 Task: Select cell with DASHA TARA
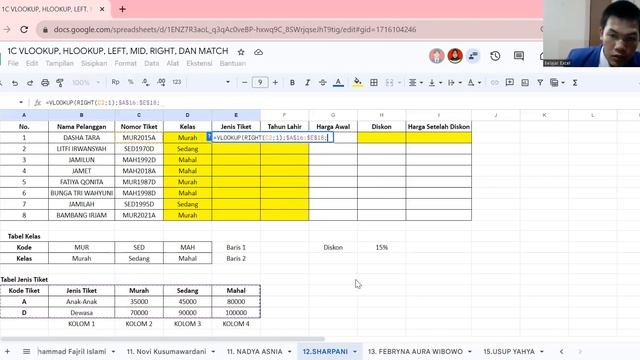tap(82, 138)
